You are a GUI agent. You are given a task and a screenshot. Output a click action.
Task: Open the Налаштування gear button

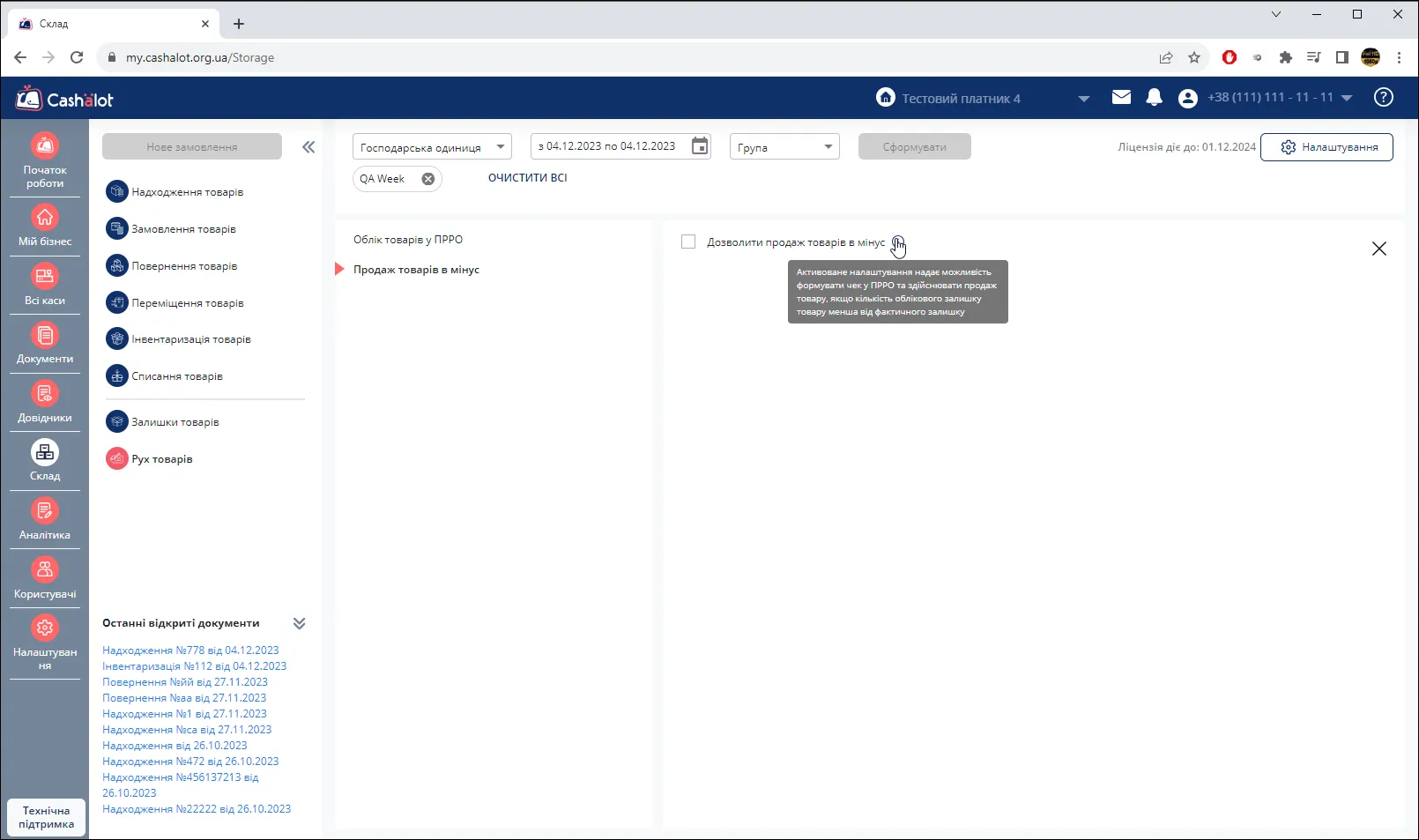coord(1326,146)
